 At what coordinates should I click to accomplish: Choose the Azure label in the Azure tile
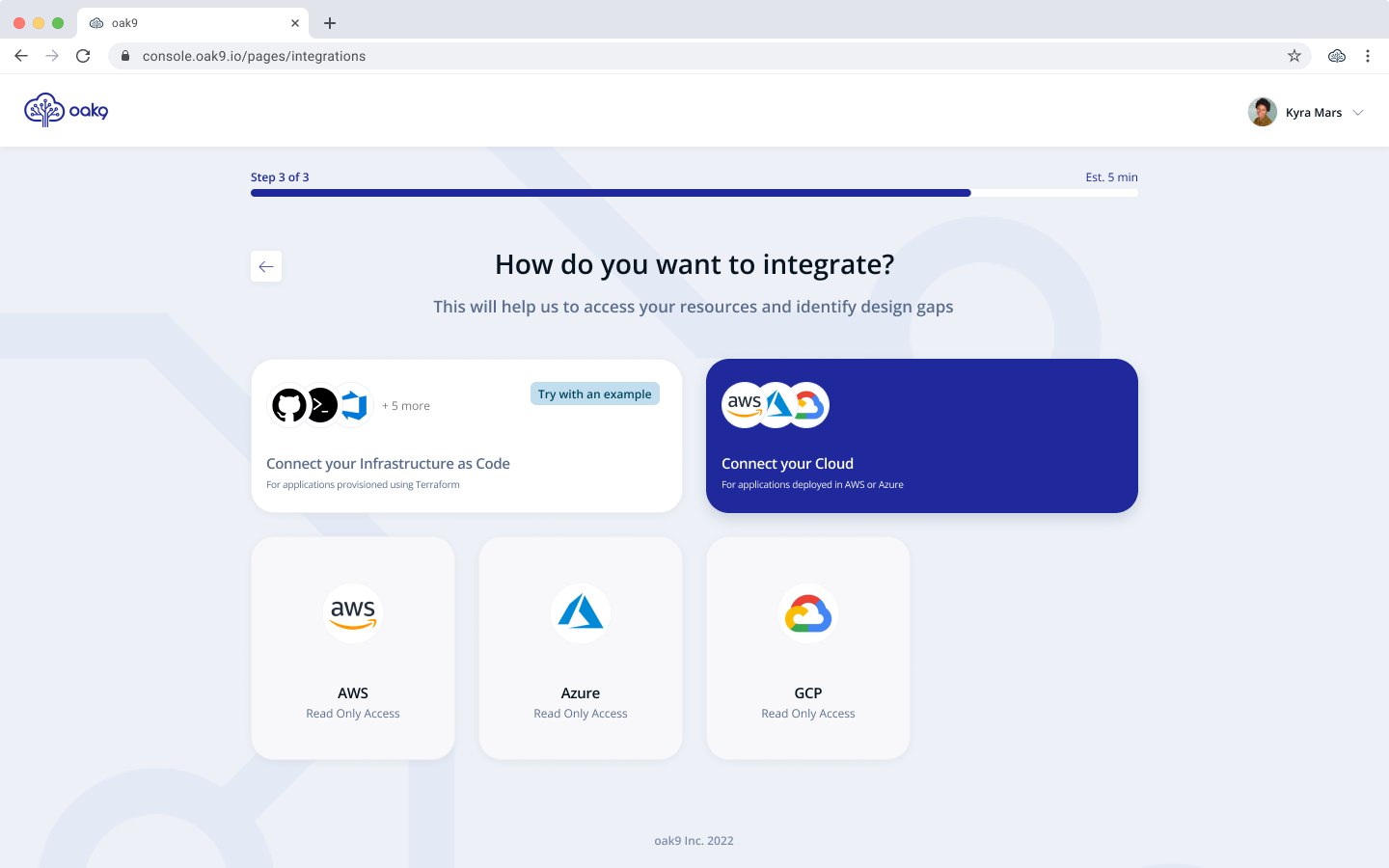[x=581, y=693]
